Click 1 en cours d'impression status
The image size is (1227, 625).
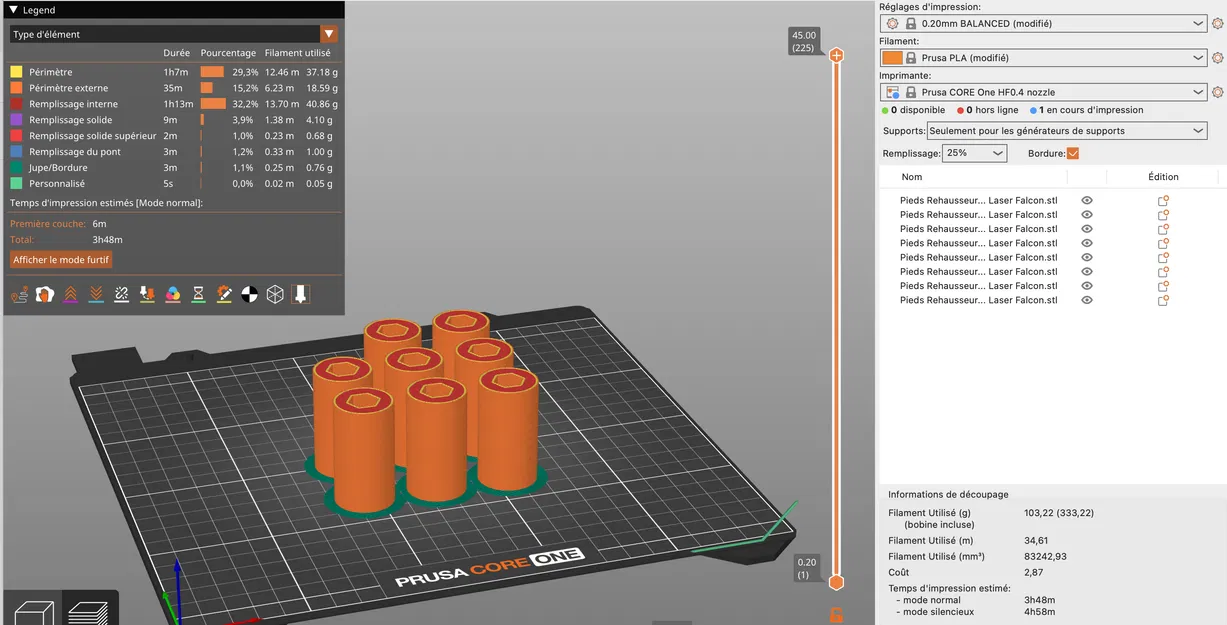(1086, 110)
